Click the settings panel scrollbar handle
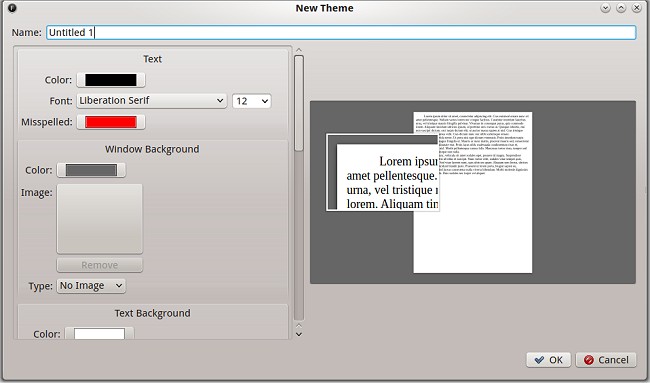The image size is (650, 383). (x=299, y=103)
